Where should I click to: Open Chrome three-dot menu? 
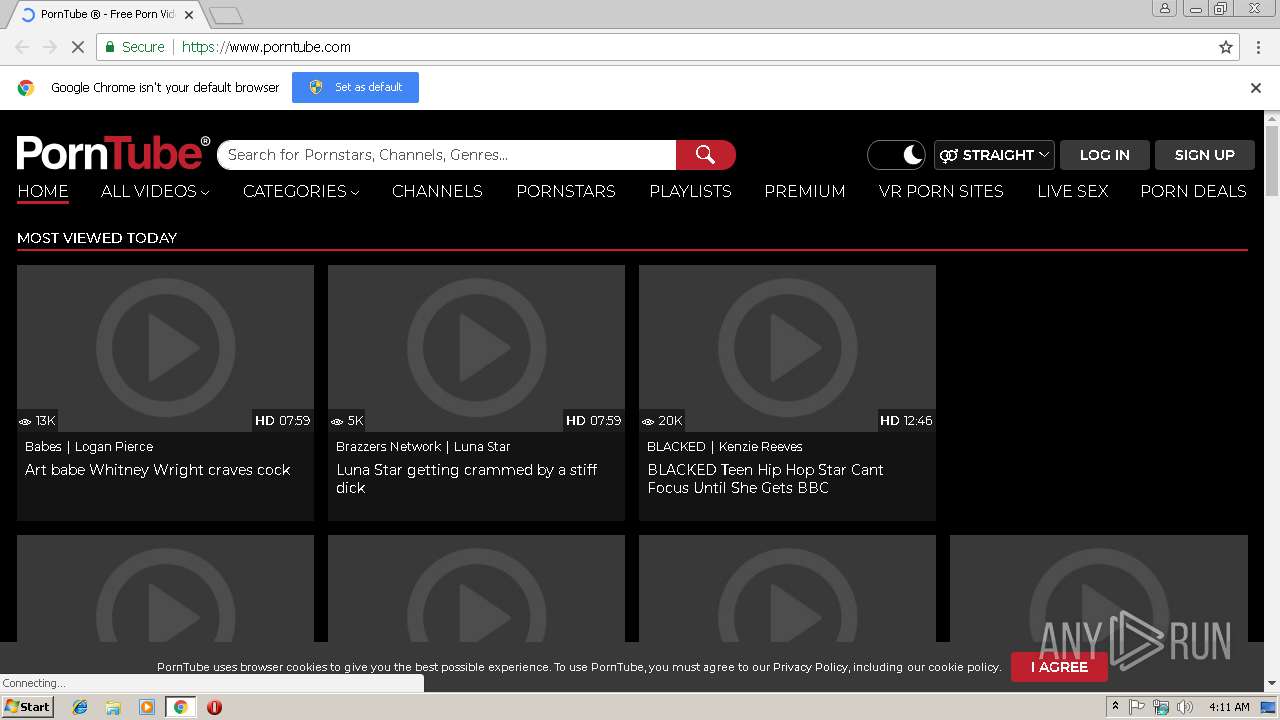(1258, 47)
